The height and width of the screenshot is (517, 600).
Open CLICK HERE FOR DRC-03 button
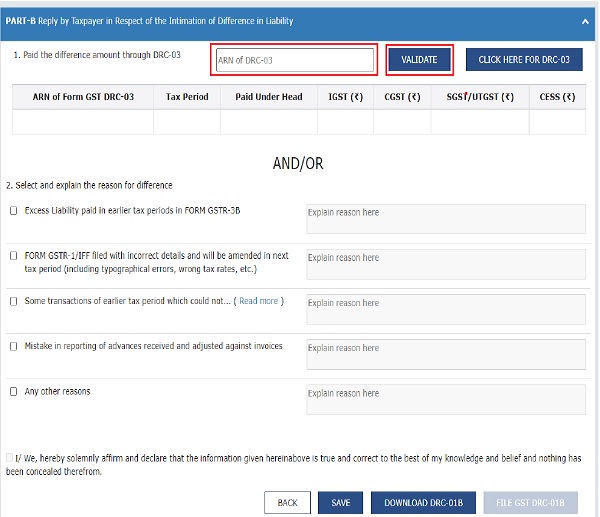524,60
